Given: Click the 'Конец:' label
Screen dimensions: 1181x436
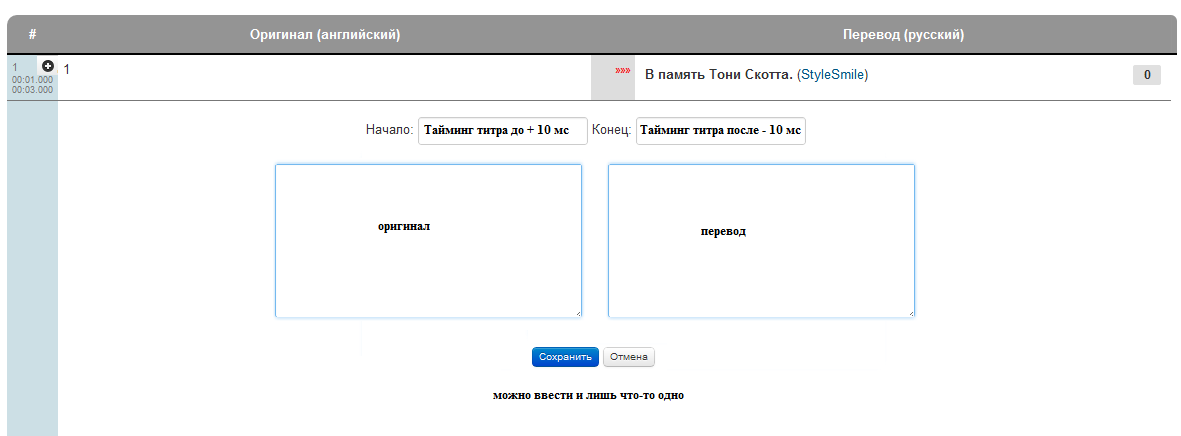Looking at the screenshot, I should tap(612, 130).
